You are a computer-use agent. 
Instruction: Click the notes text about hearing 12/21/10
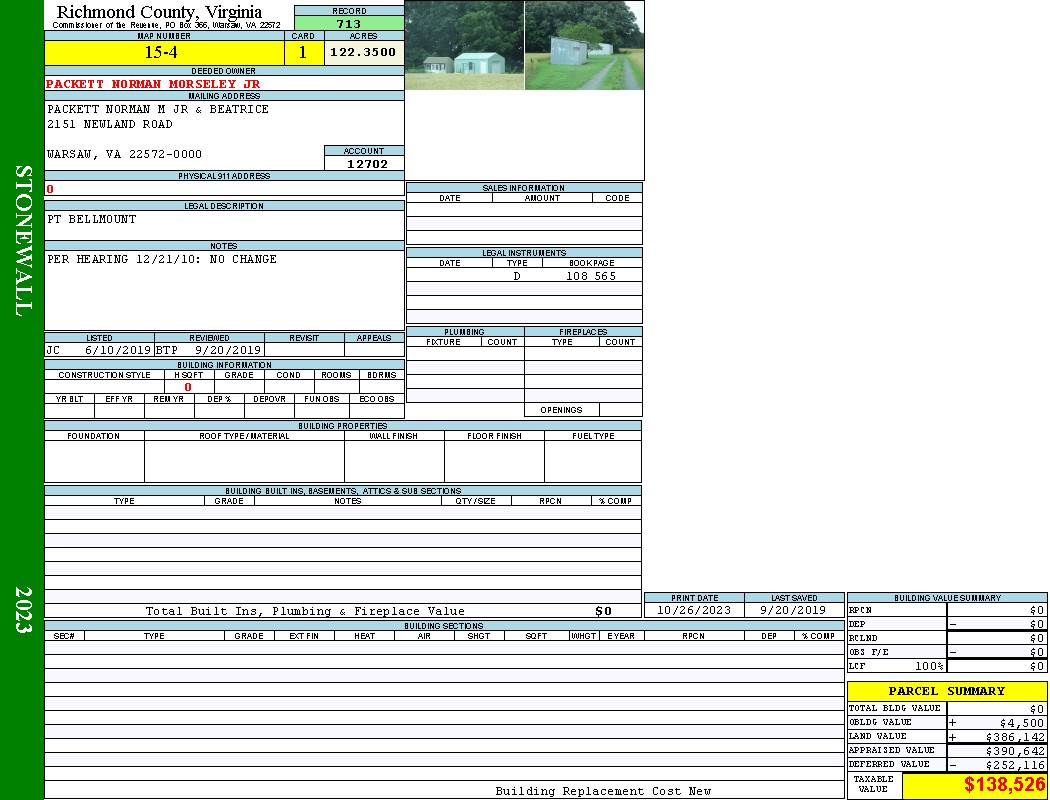(162, 259)
